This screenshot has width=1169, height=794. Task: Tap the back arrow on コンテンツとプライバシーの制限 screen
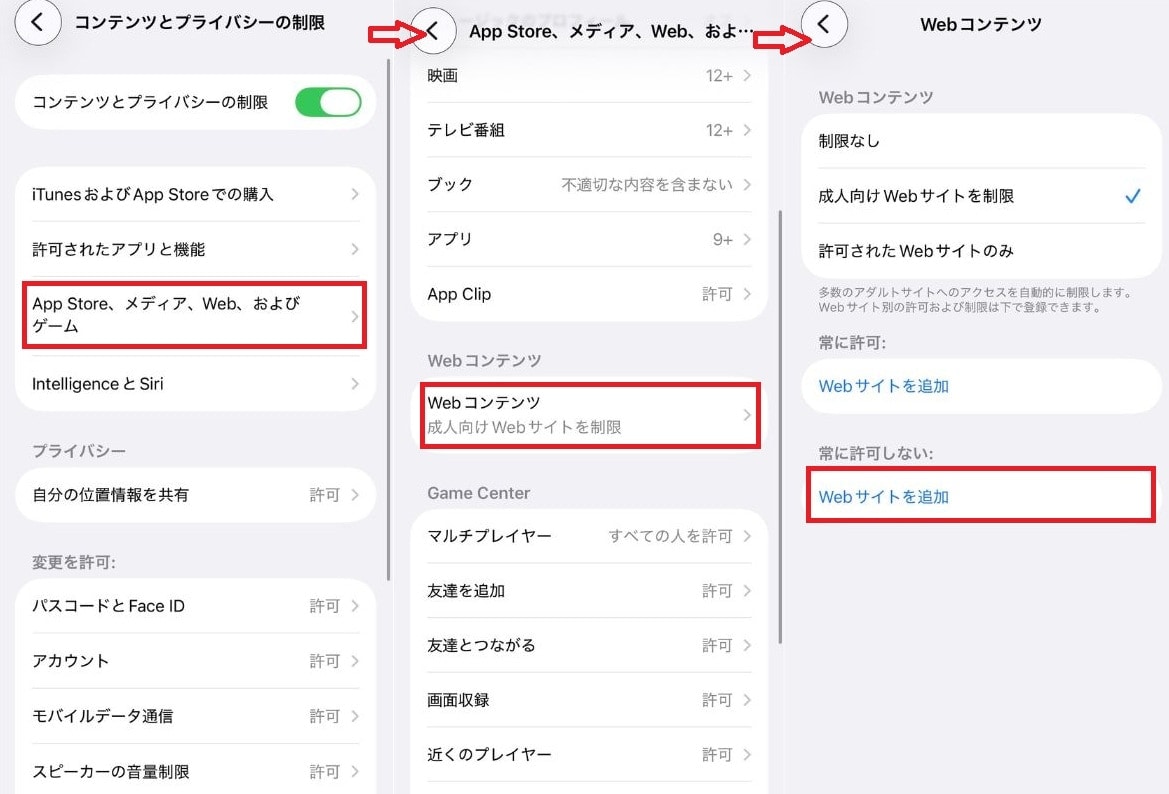pos(38,21)
